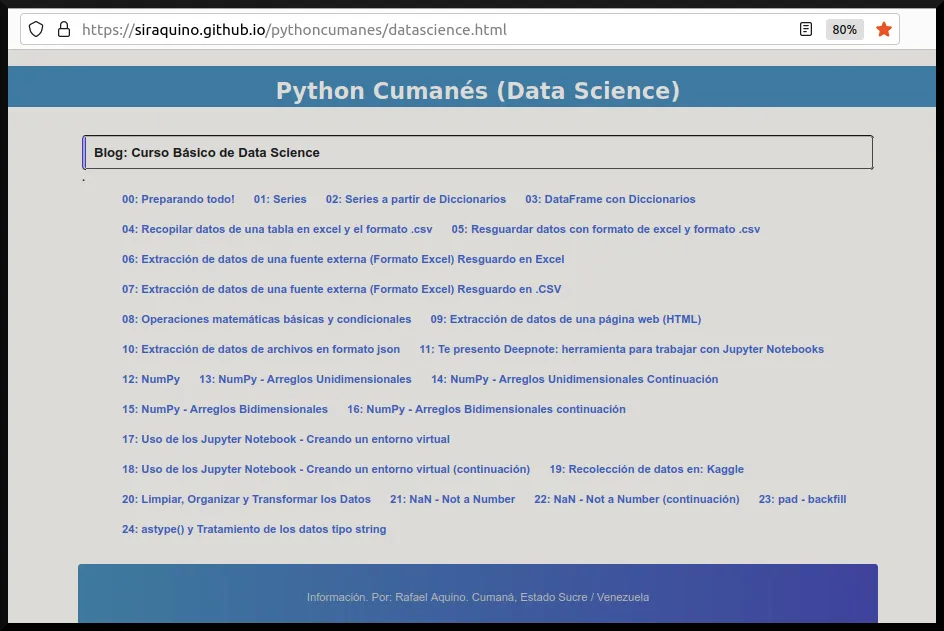Viewport: 944px width, 631px height.
Task: Open lesson 07 Resguardo en .CSV
Action: [341, 290]
